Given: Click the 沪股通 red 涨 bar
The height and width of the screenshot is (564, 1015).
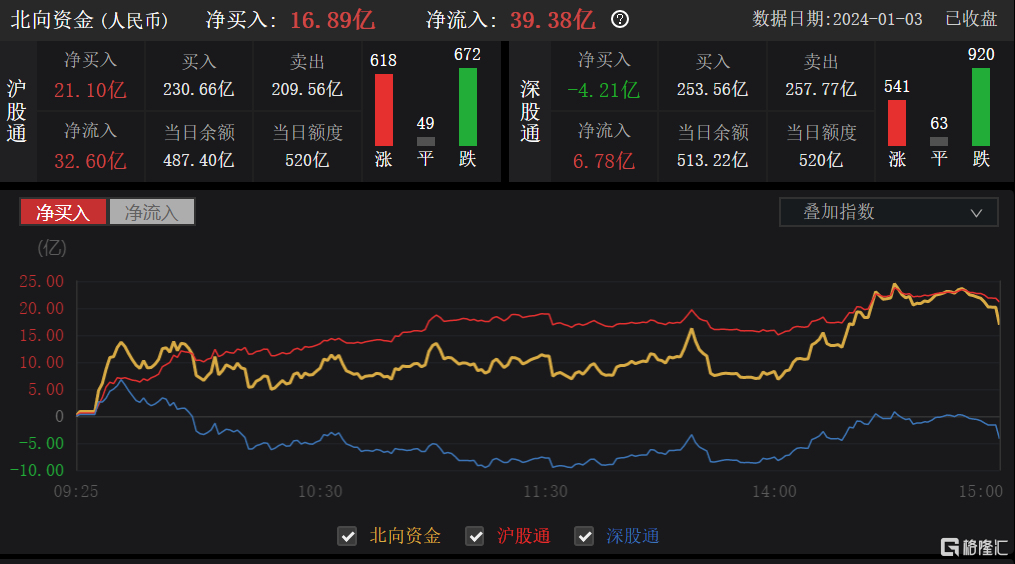Looking at the screenshot, I should (384, 109).
